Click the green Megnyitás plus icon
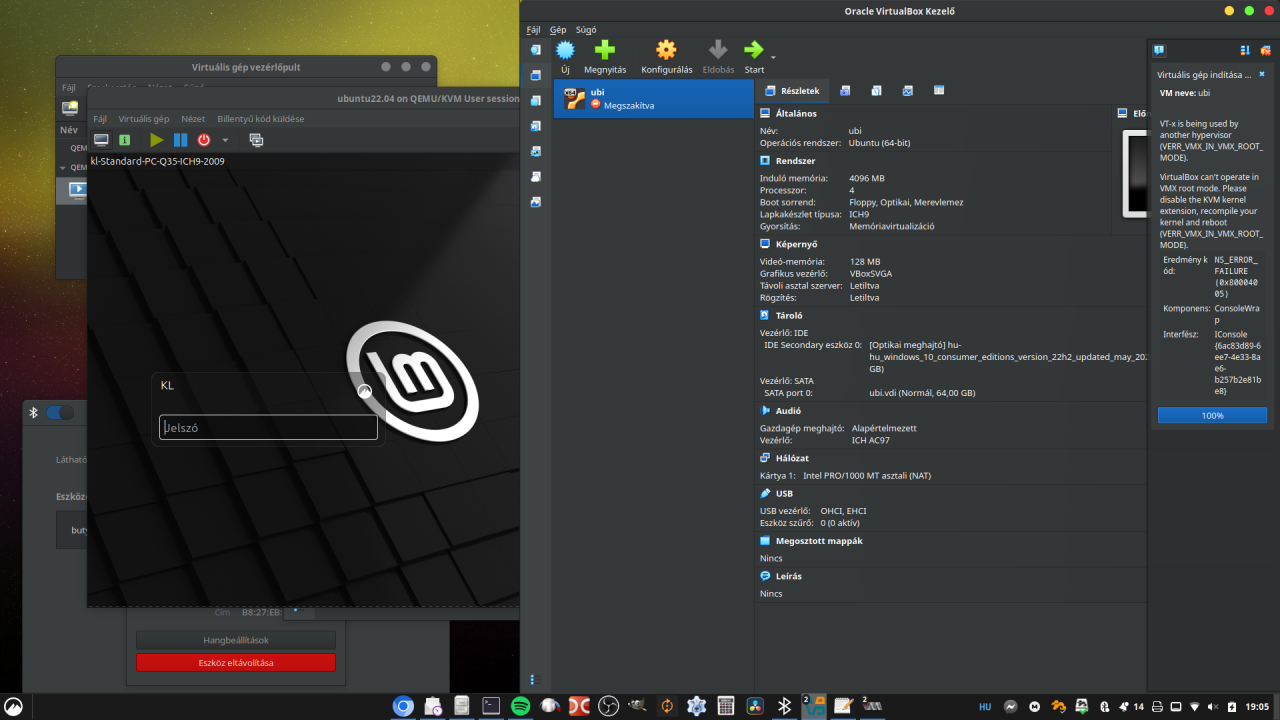This screenshot has height=720, width=1280. (605, 50)
